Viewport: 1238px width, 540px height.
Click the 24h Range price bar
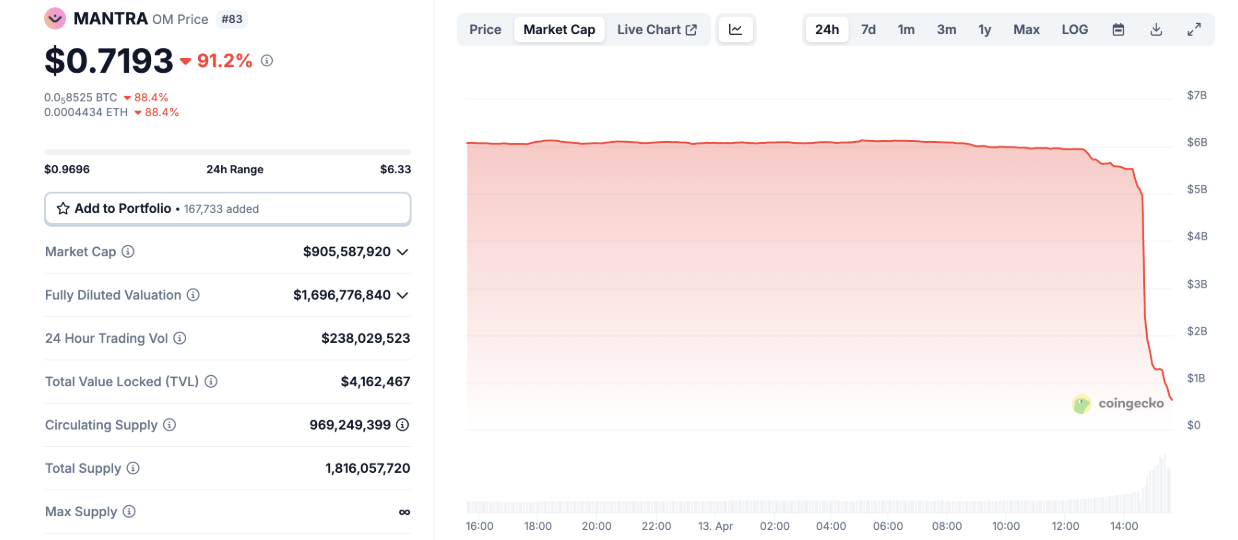tap(228, 152)
